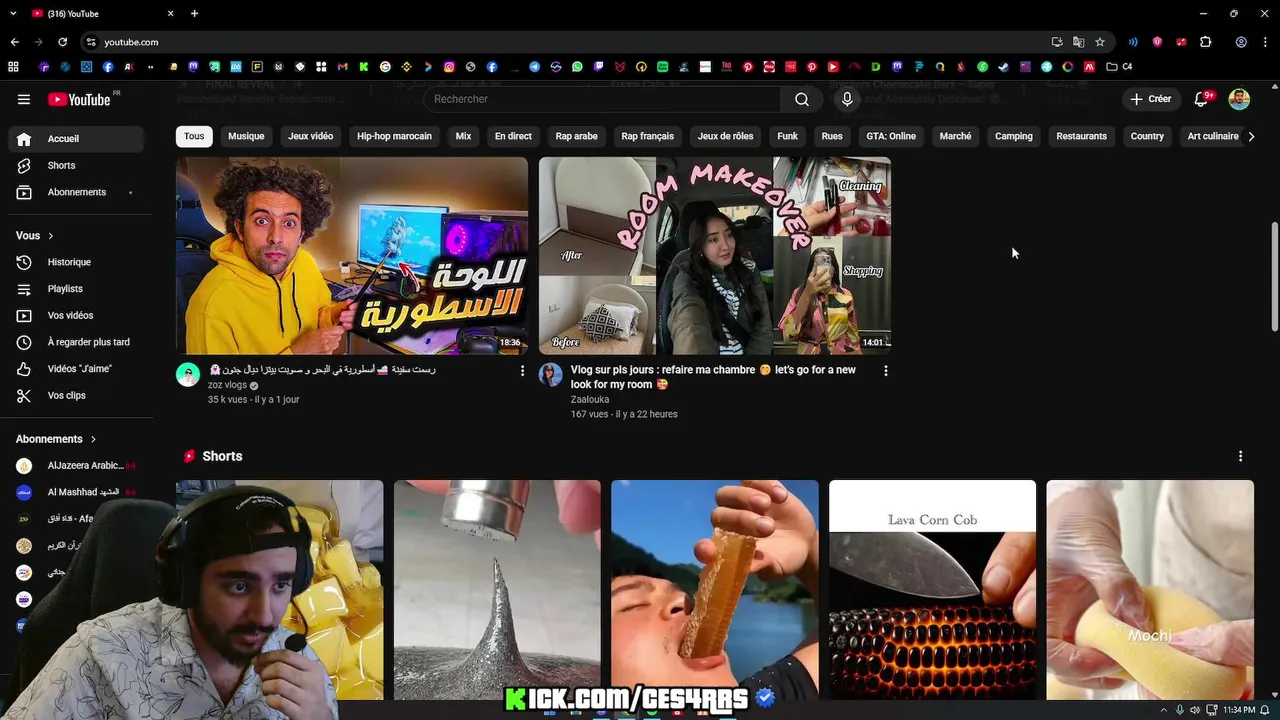Open the notifications bell
Viewport: 1280px width, 720px height.
coord(1202,99)
